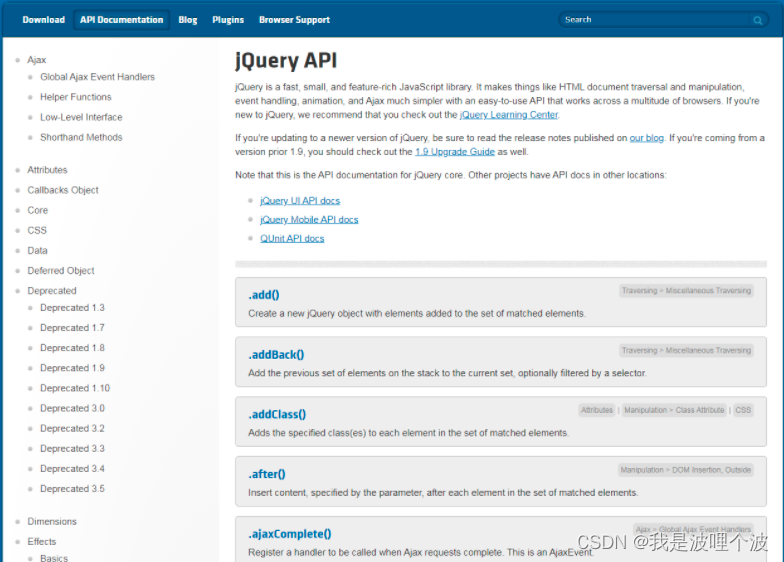
Task: Click Manipulation > DOM Insertion, Outside tag
Action: point(686,470)
